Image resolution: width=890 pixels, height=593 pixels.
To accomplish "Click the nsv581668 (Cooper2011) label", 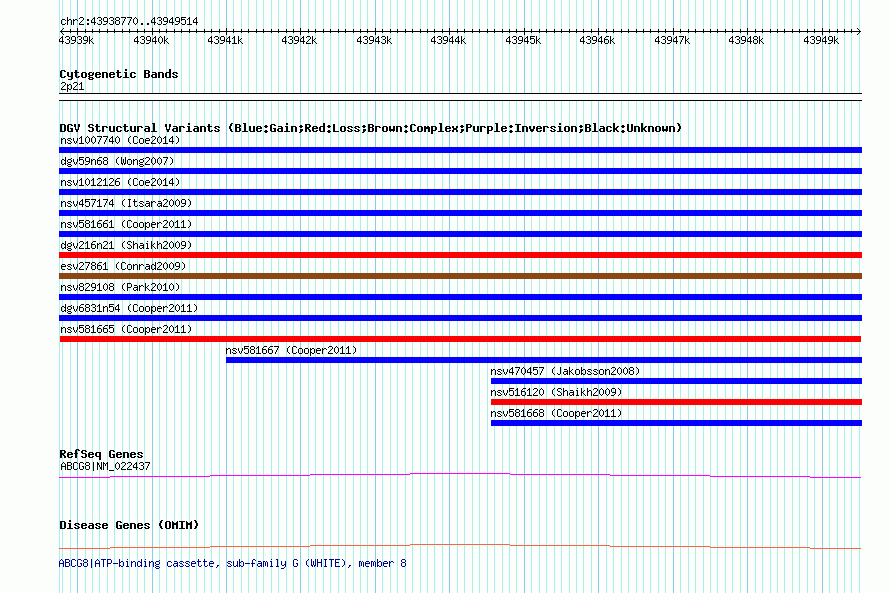I will 556,413.
